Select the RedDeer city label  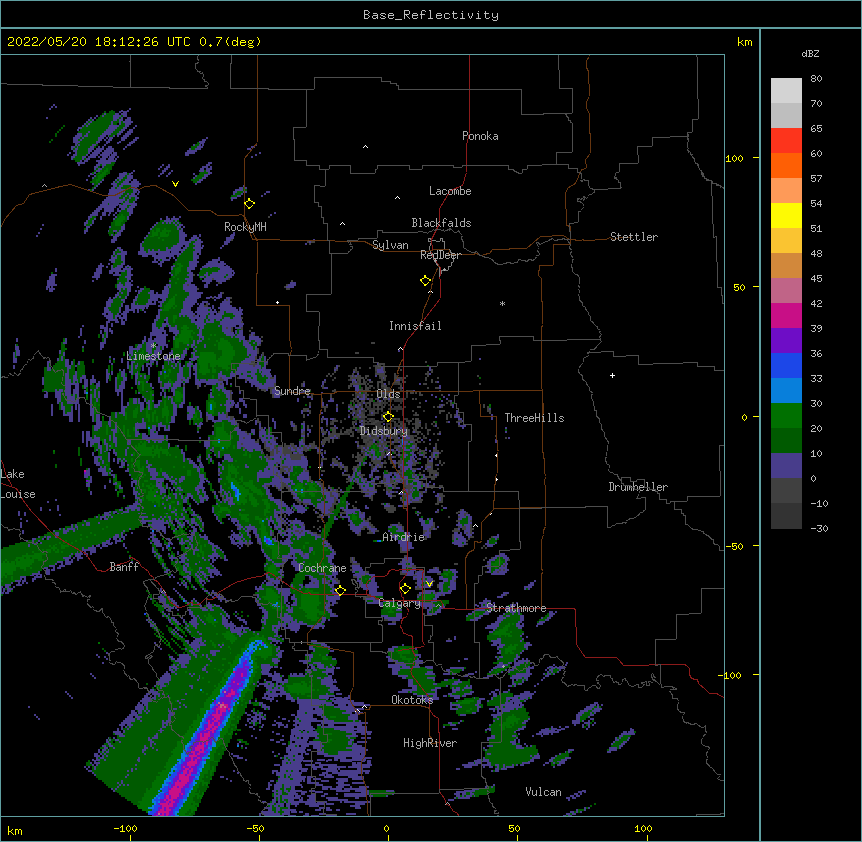[440, 255]
